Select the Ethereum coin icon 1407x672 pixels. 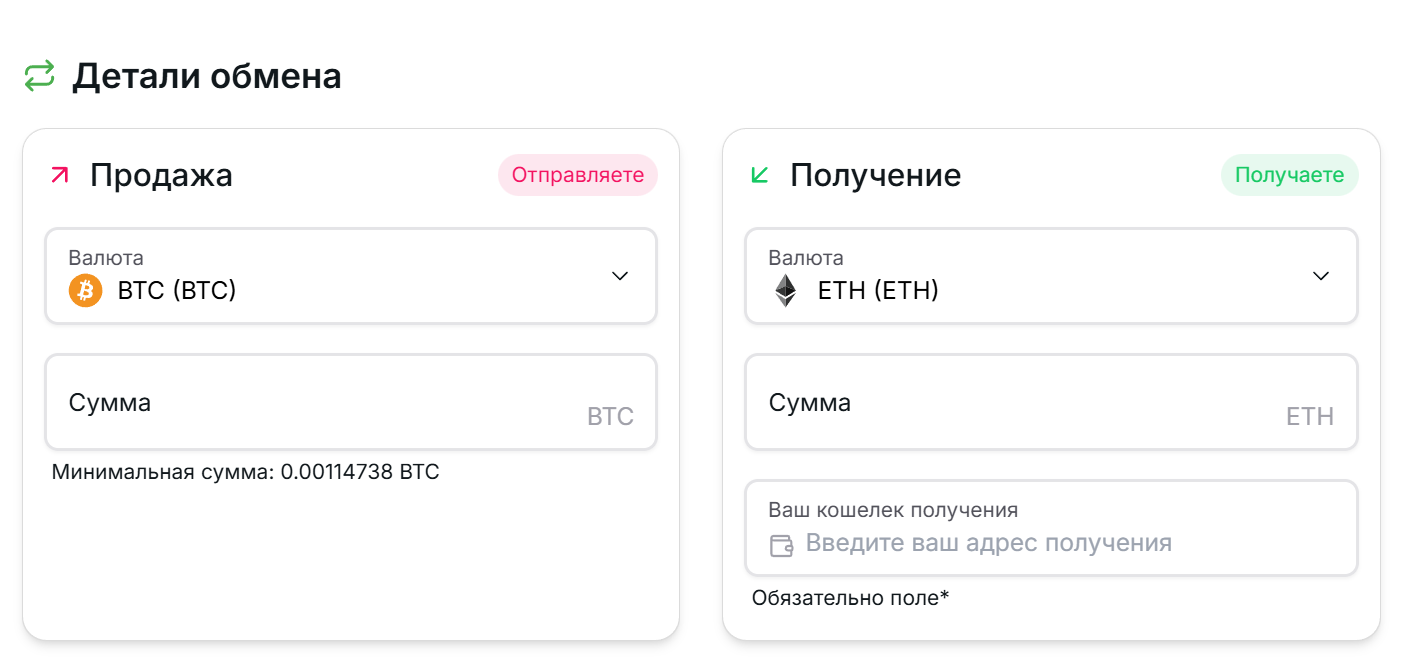pyautogui.click(x=786, y=290)
